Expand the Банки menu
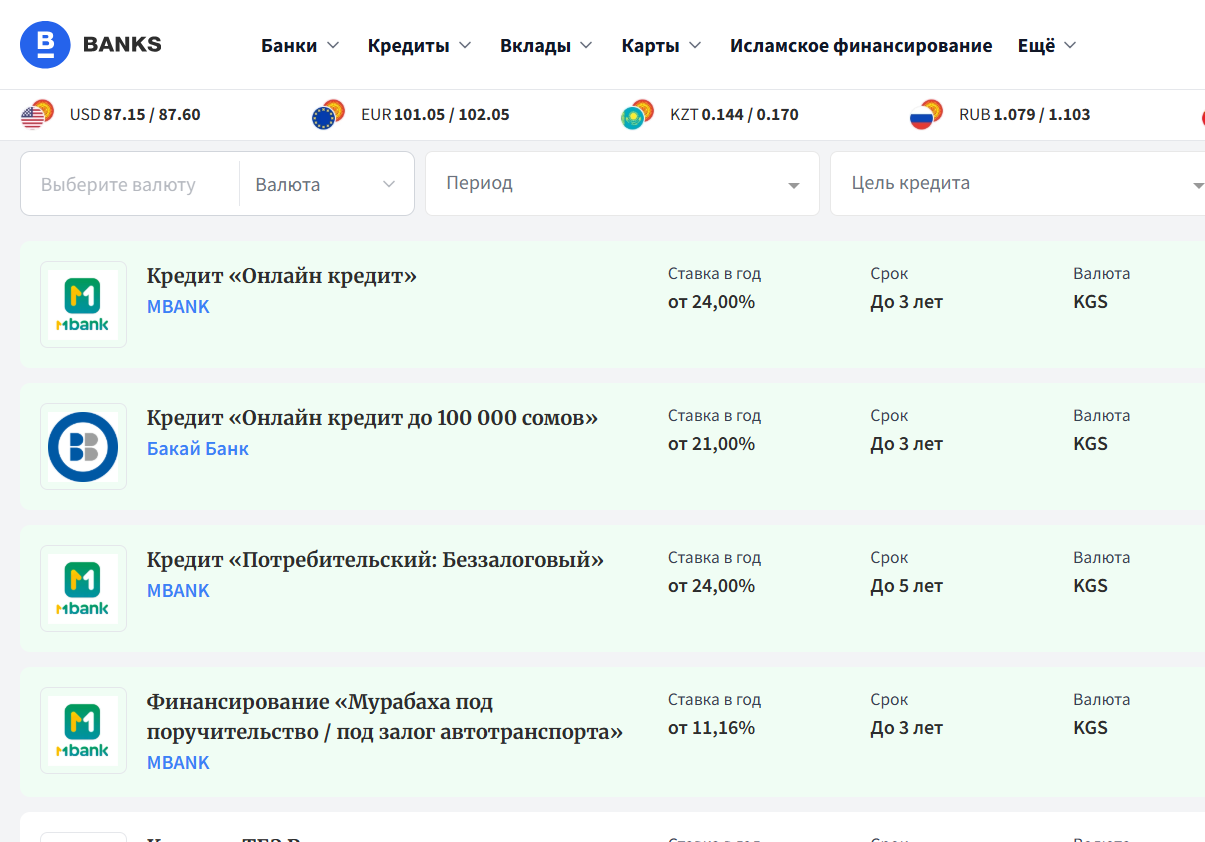Image resolution: width=1205 pixels, height=842 pixels. (300, 45)
